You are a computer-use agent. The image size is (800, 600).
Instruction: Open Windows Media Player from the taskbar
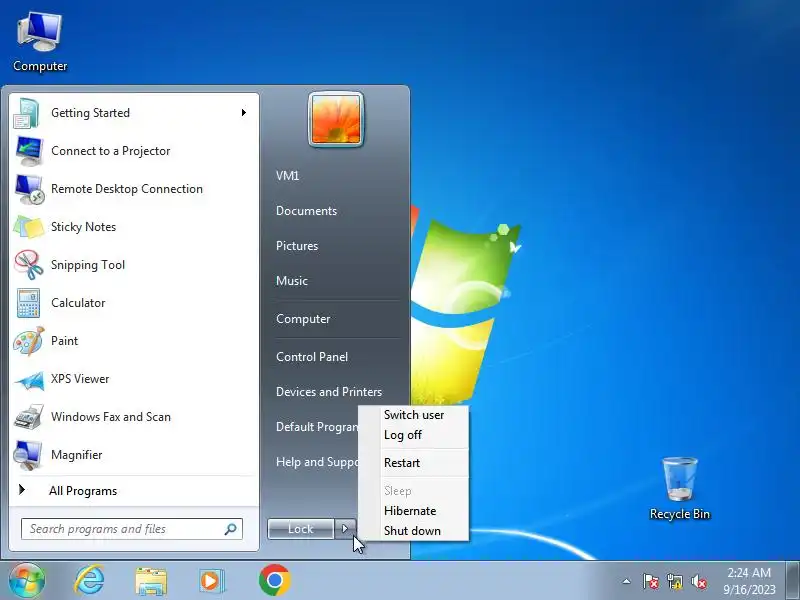(x=211, y=581)
